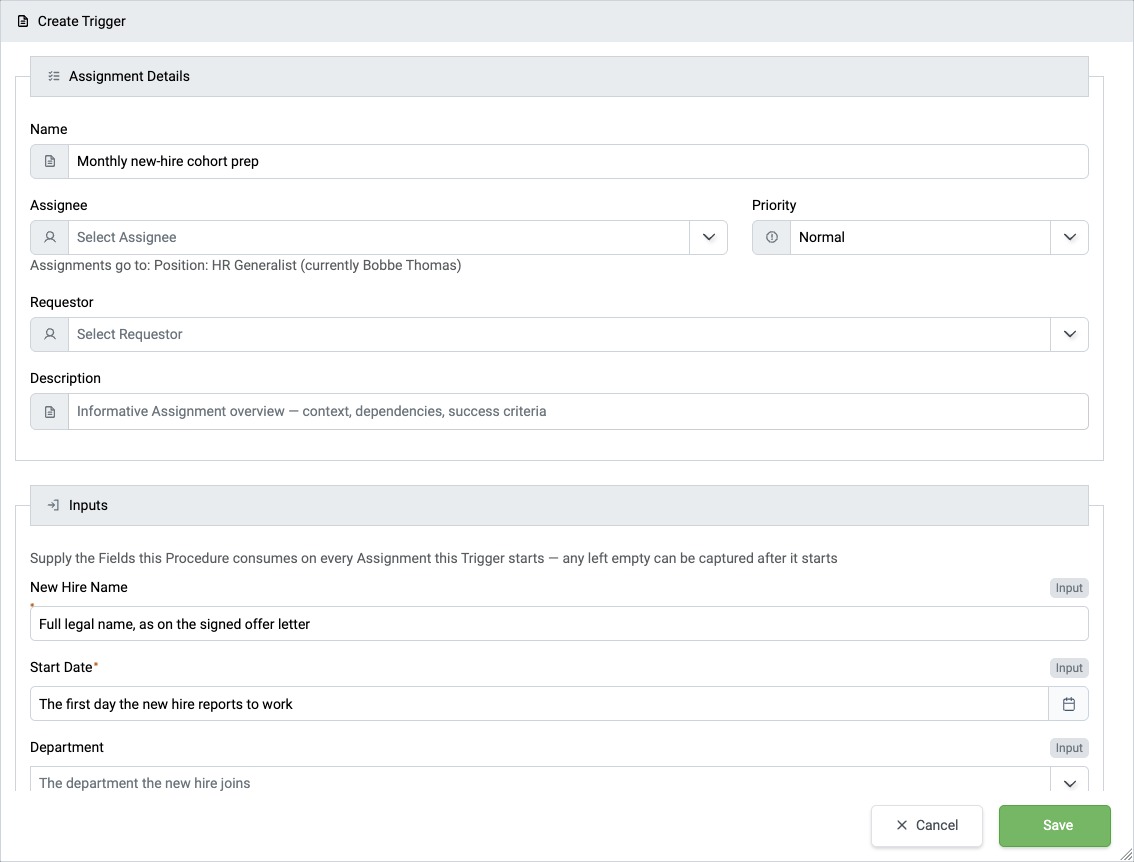1134x862 pixels.
Task: Click the Assignee person icon
Action: pos(50,237)
